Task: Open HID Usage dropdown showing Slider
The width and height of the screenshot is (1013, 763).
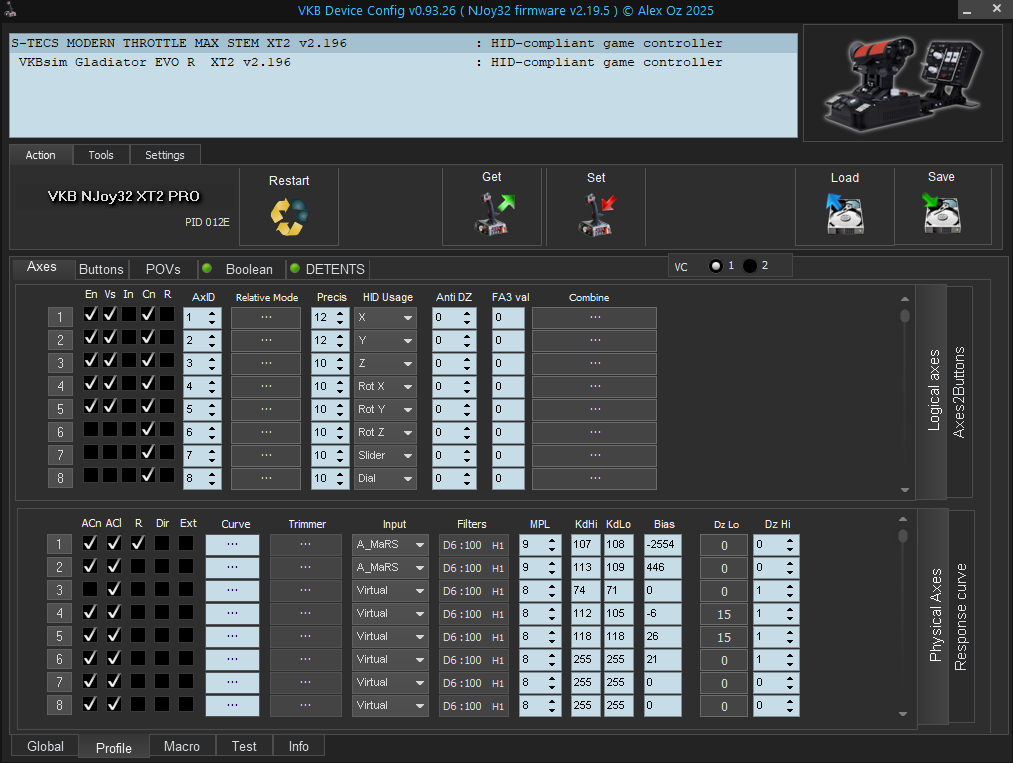Action: (385, 455)
